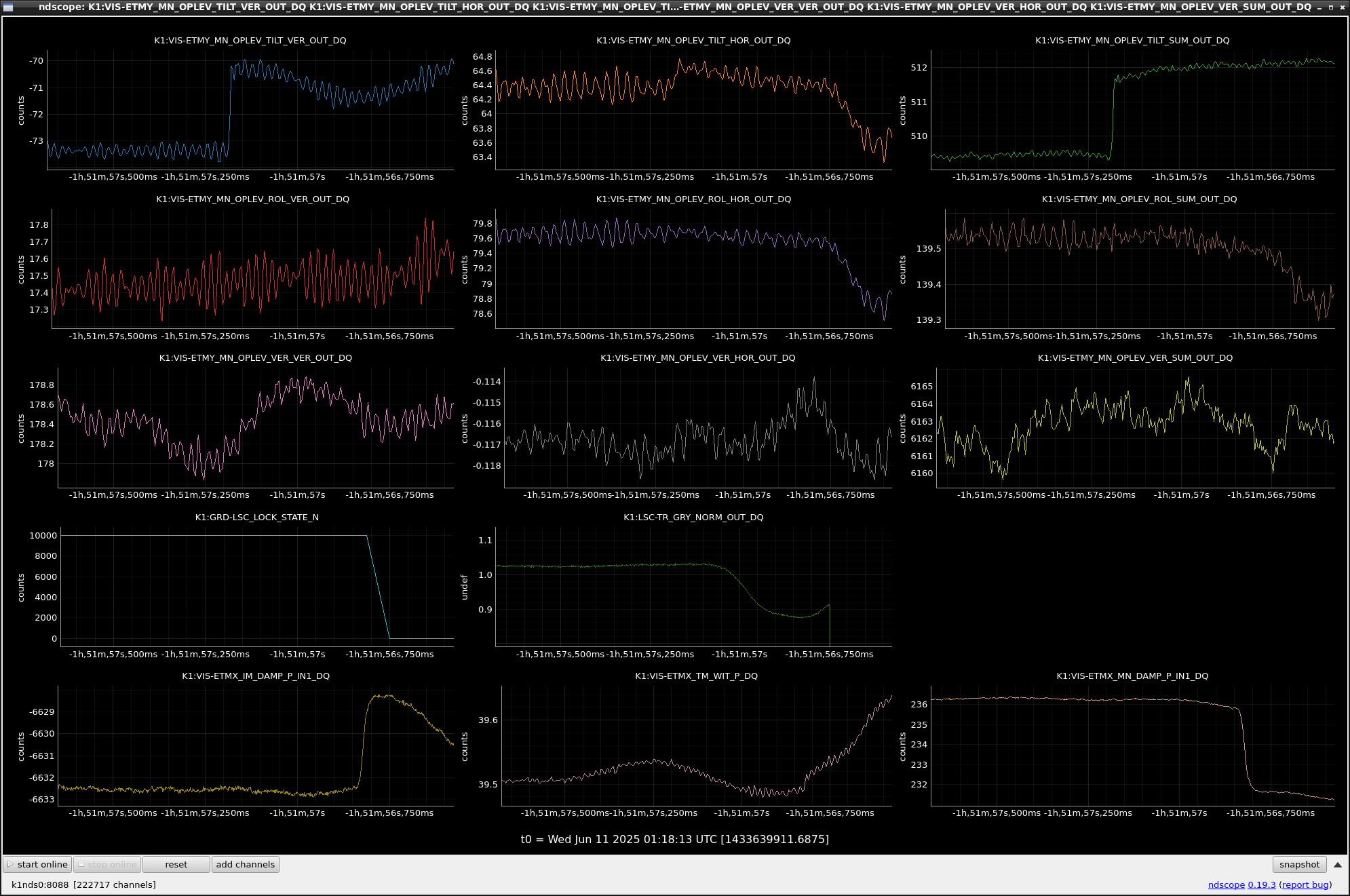Click the -0.114 tick on VER_HOR plot
The image size is (1350, 896).
point(487,382)
